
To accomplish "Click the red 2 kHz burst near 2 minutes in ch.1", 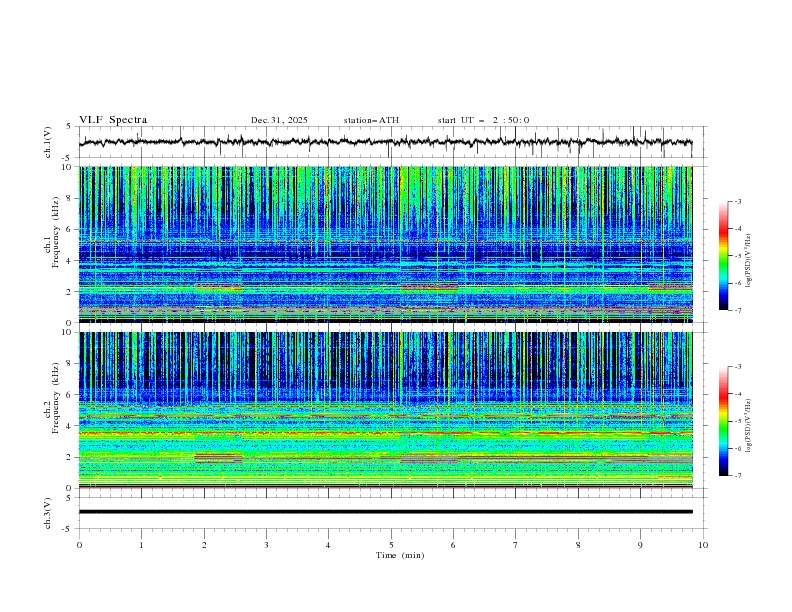I will tap(219, 287).
